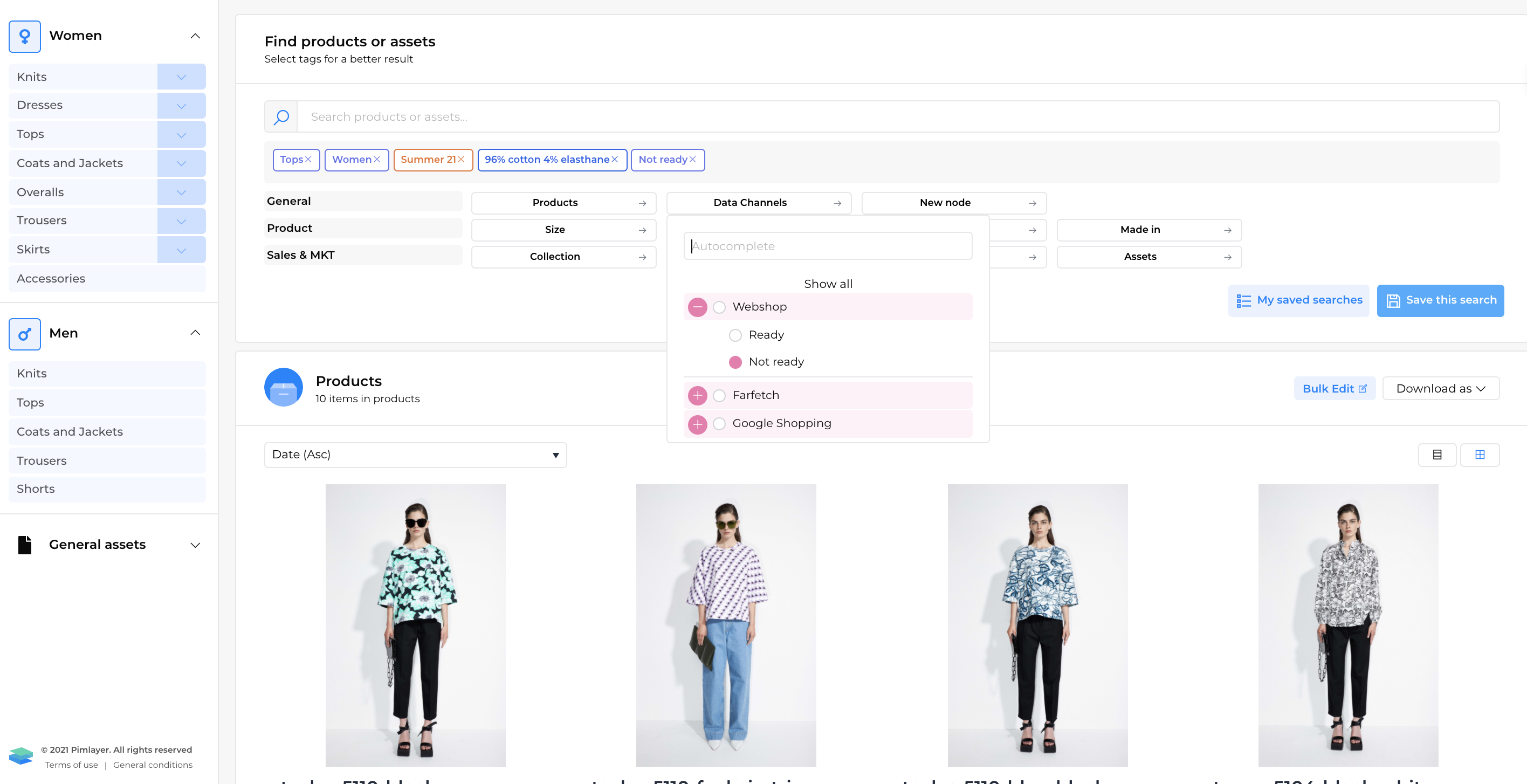Expand Google Shopping with the plus icon
Image resolution: width=1527 pixels, height=784 pixels.
(697, 424)
